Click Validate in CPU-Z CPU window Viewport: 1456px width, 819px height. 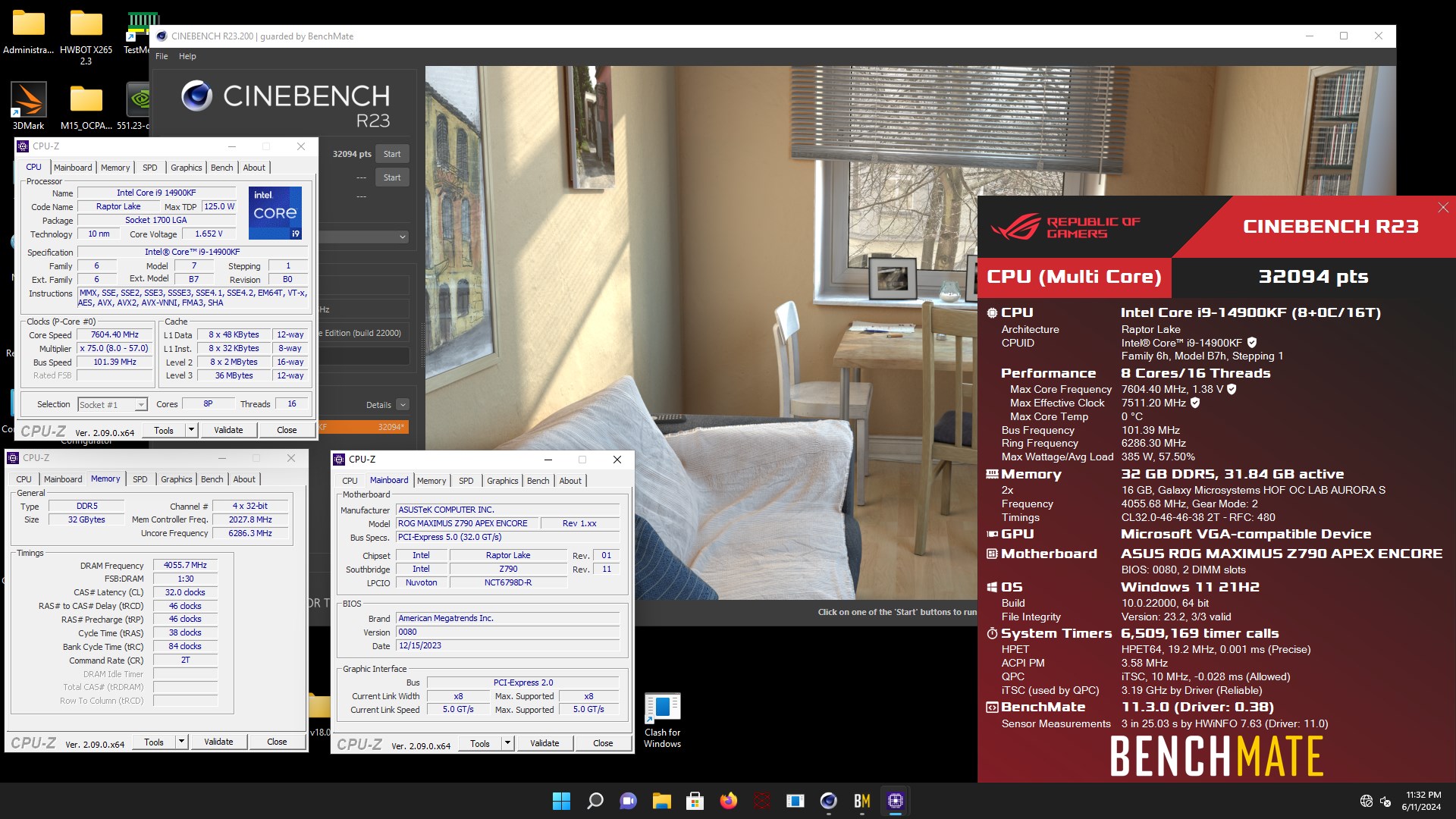click(x=228, y=430)
